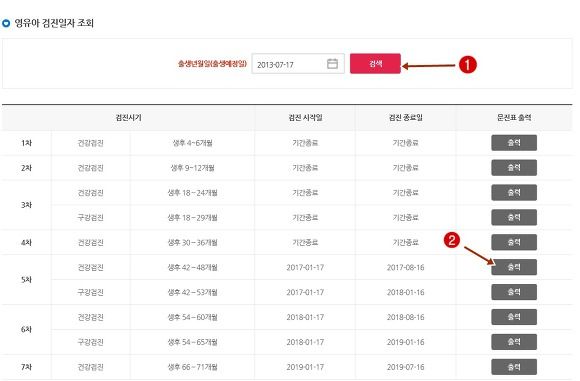The height and width of the screenshot is (381, 580).
Task: Select the 생후 18~24개월 cell
Action: 192,192
